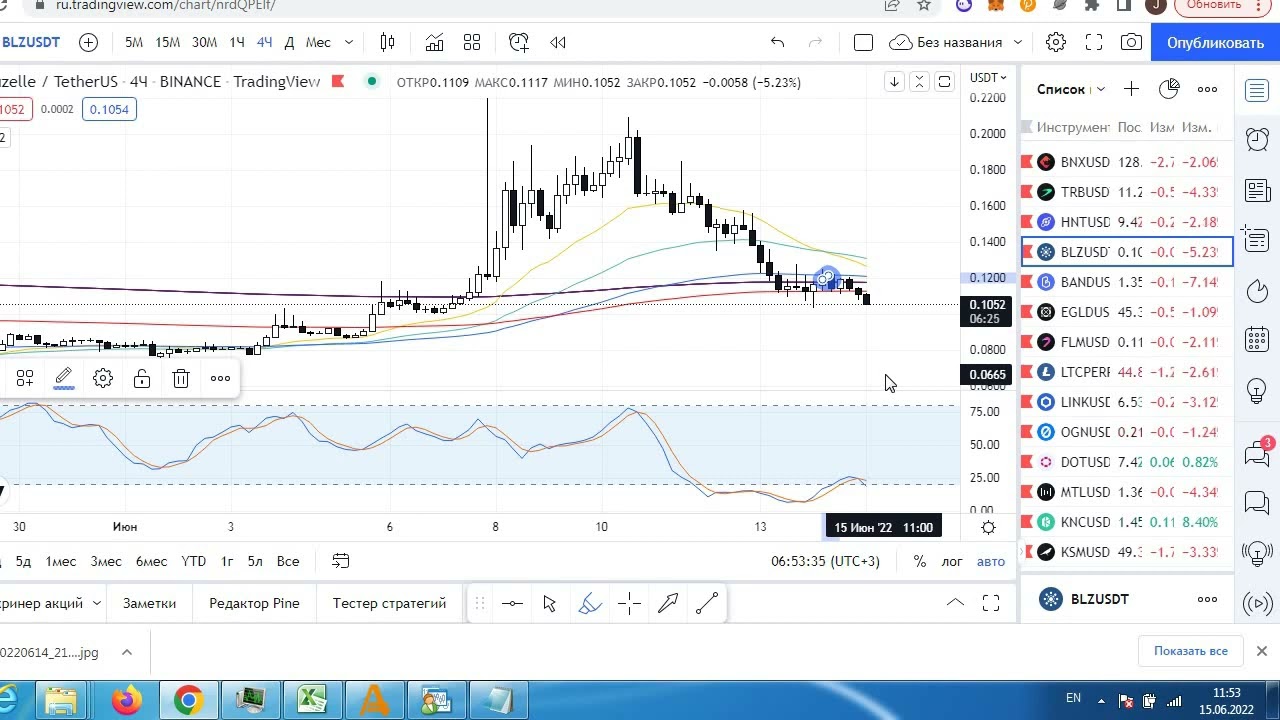This screenshot has width=1280, height=720.
Task: Click the browser 'Обновить' update button
Action: (1213, 5)
